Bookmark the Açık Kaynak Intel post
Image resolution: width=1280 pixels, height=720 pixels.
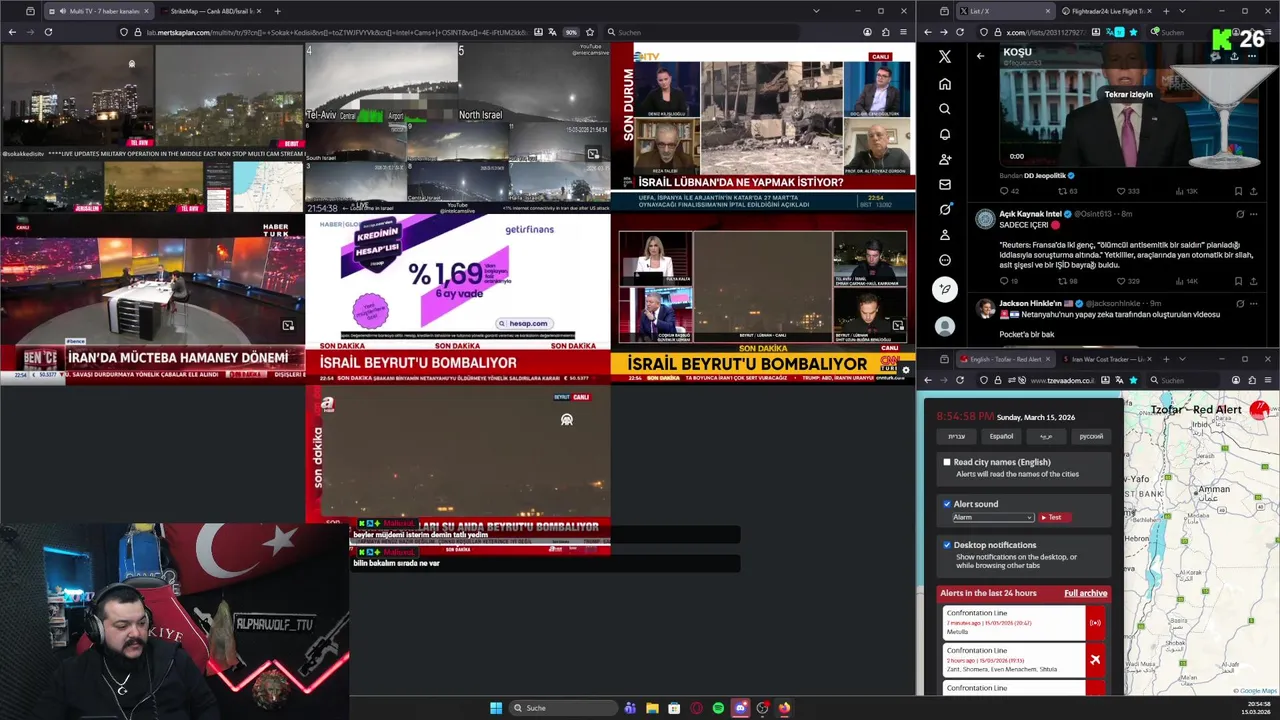point(1238,281)
